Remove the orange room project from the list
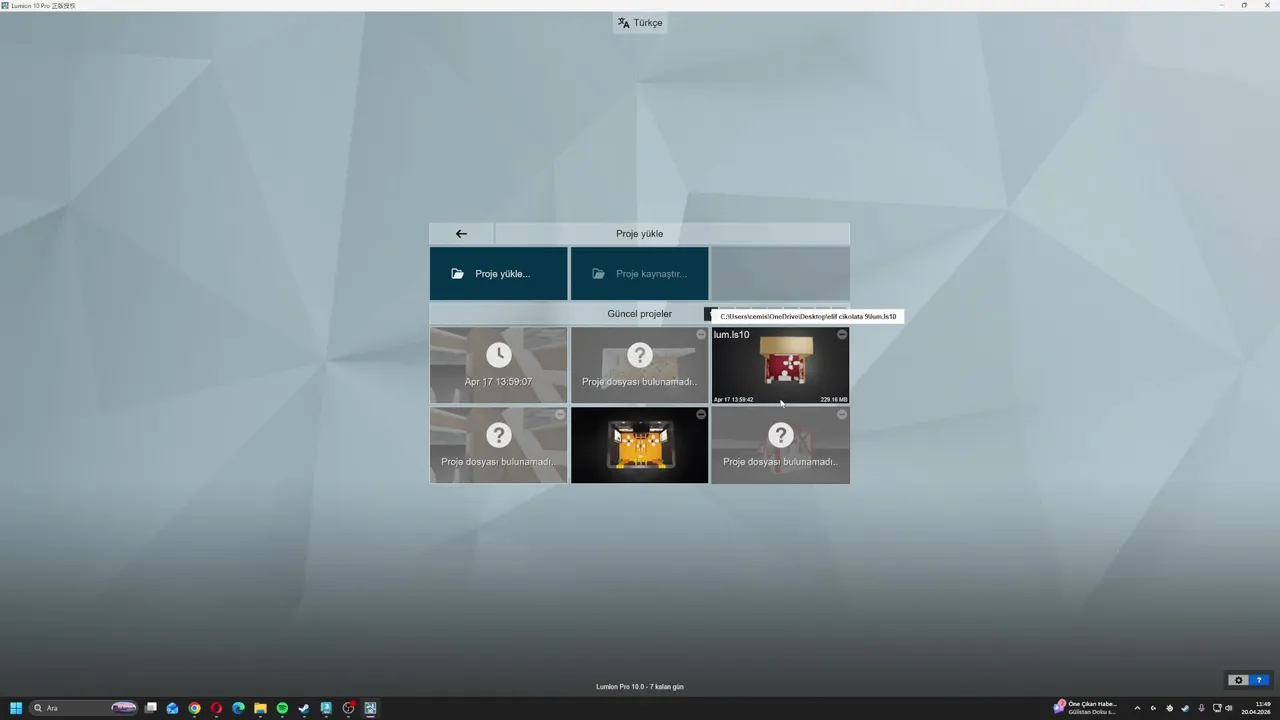 tap(701, 414)
